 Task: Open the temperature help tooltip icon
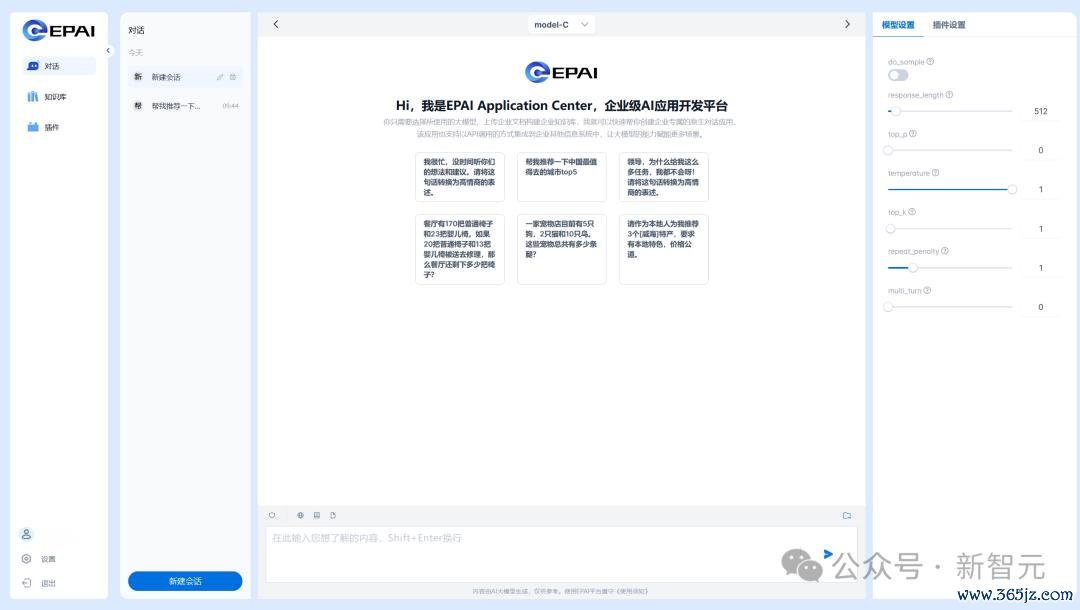[935, 173]
